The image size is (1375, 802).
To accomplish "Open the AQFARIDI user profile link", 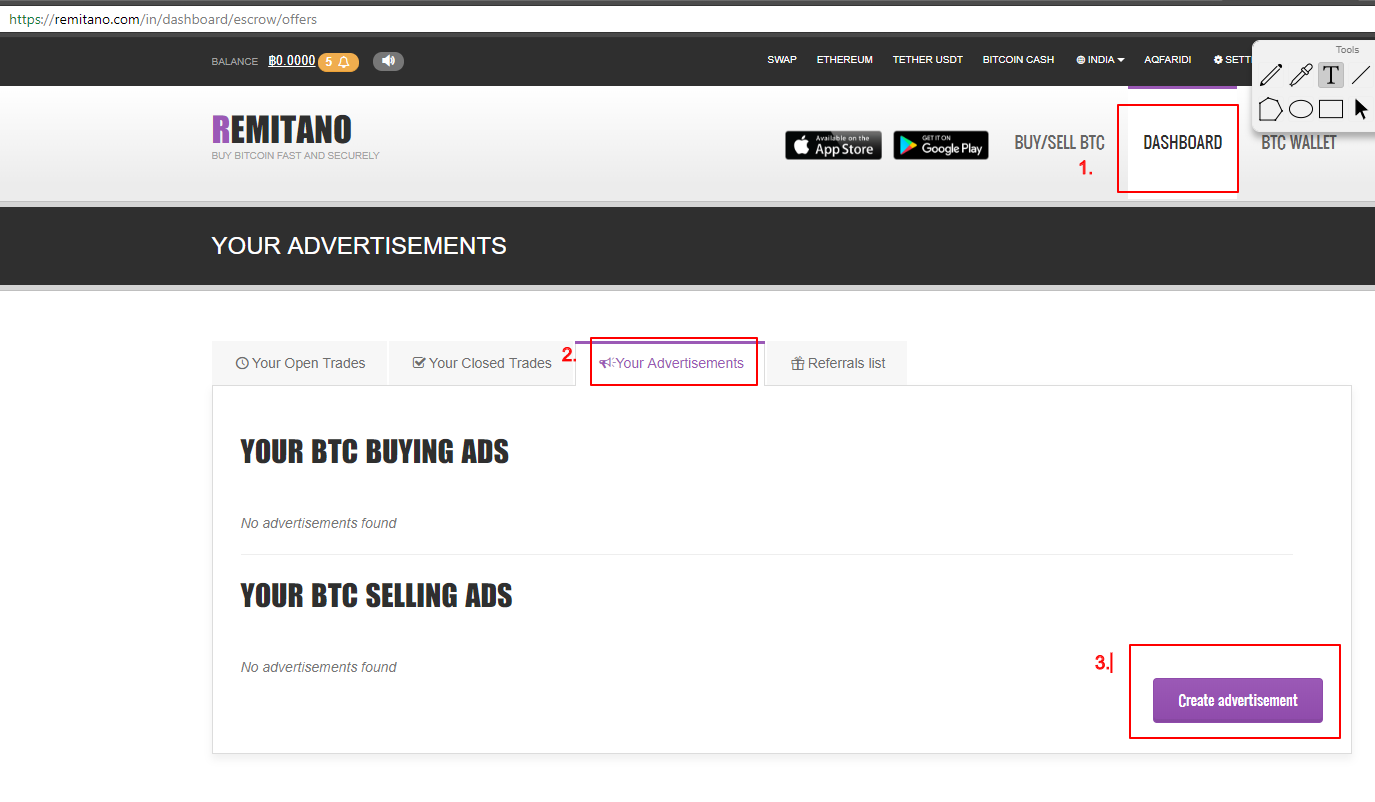I will (x=1168, y=60).
